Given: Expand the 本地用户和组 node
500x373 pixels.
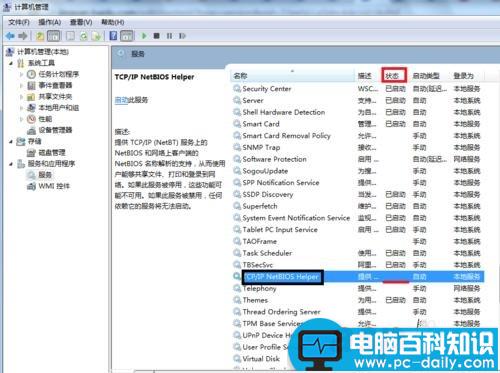Looking at the screenshot, I should pos(22,108).
